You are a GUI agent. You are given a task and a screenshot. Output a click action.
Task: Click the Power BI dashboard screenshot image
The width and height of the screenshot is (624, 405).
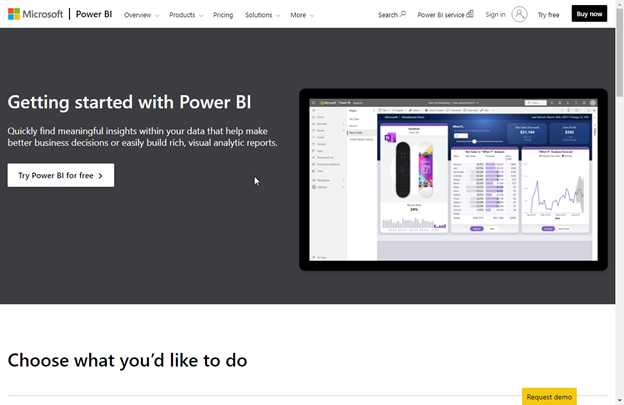[453, 180]
